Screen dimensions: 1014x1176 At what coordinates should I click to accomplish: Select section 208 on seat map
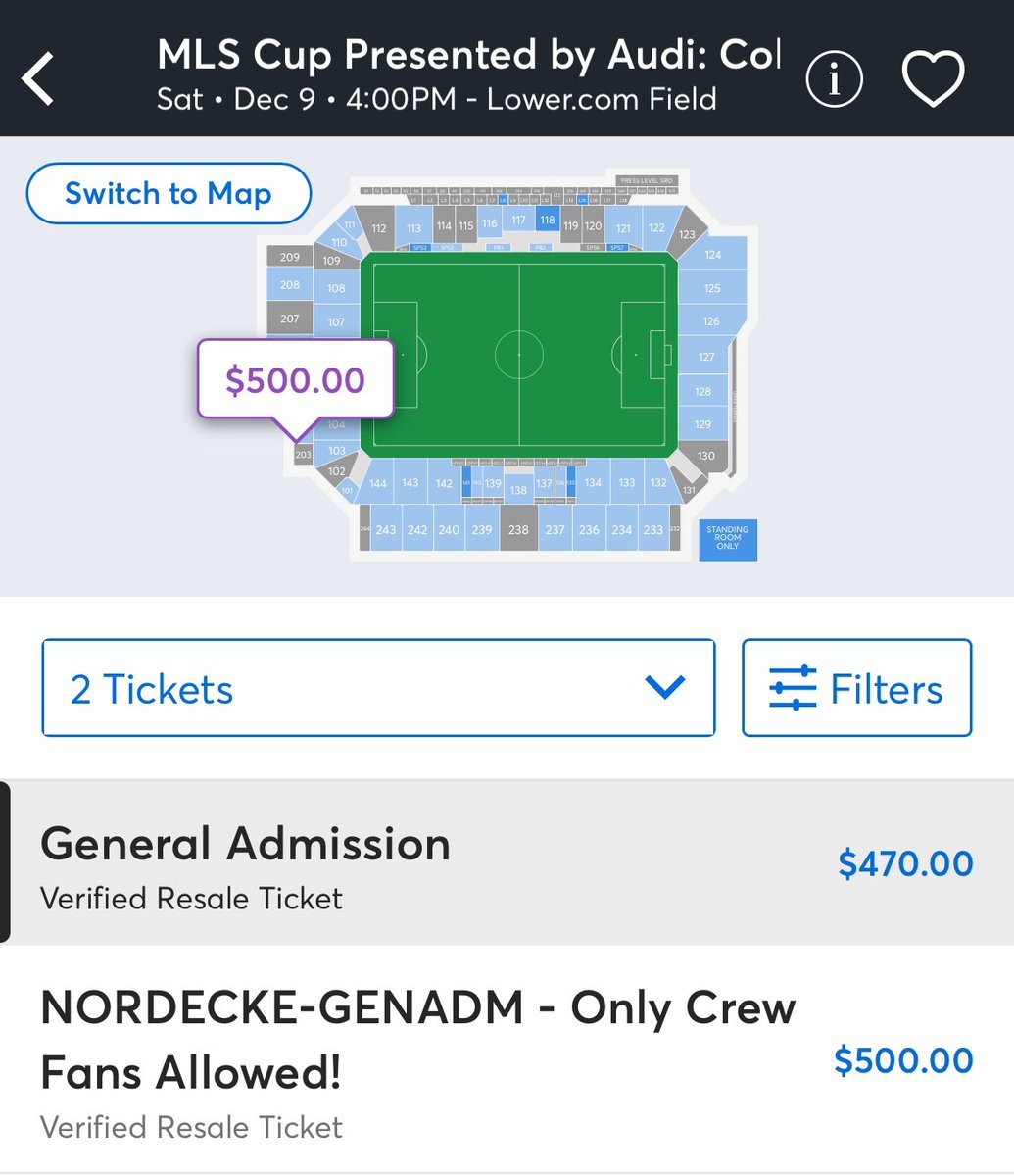click(289, 284)
